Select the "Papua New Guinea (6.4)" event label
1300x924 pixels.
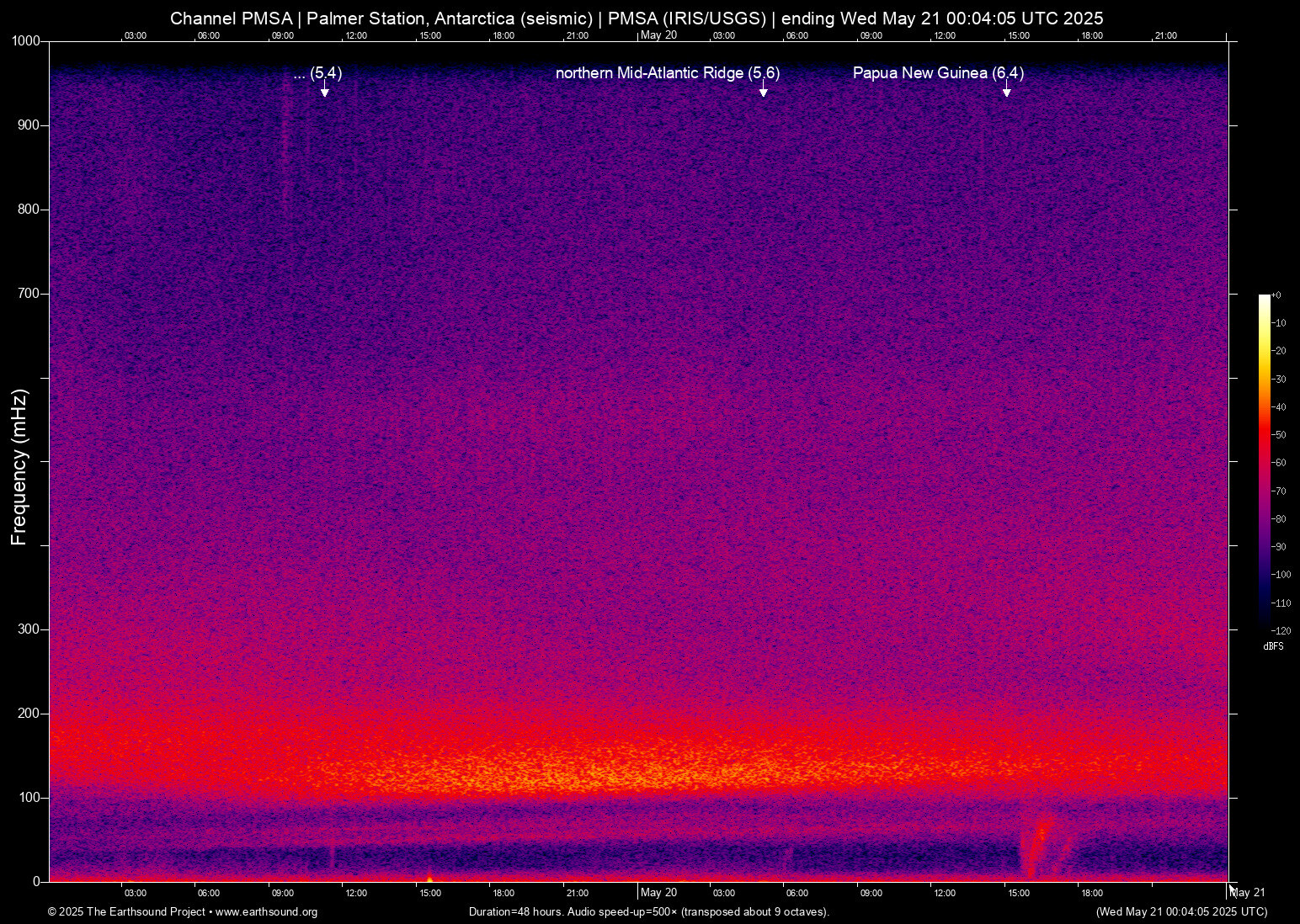point(938,73)
